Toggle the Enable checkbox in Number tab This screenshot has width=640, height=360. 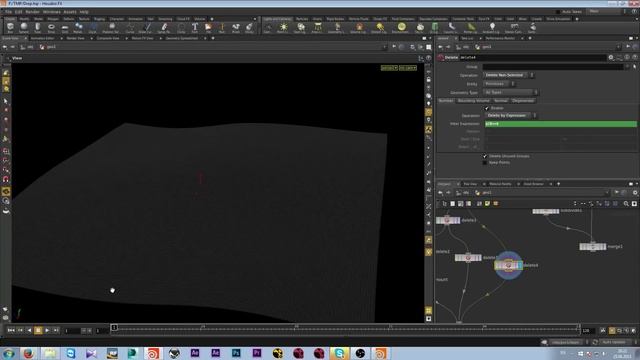pos(487,108)
